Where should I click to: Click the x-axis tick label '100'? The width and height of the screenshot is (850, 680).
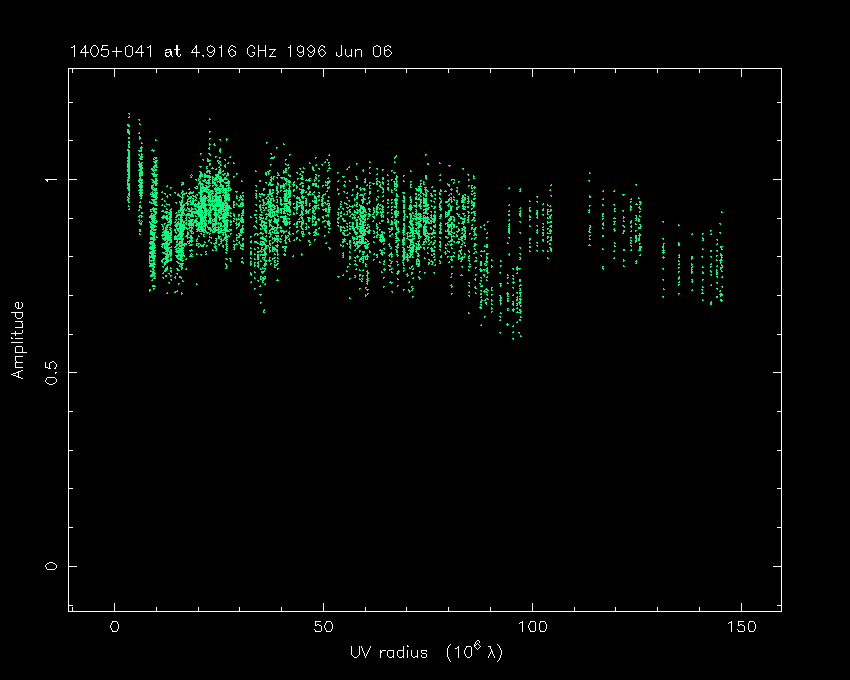tap(532, 627)
